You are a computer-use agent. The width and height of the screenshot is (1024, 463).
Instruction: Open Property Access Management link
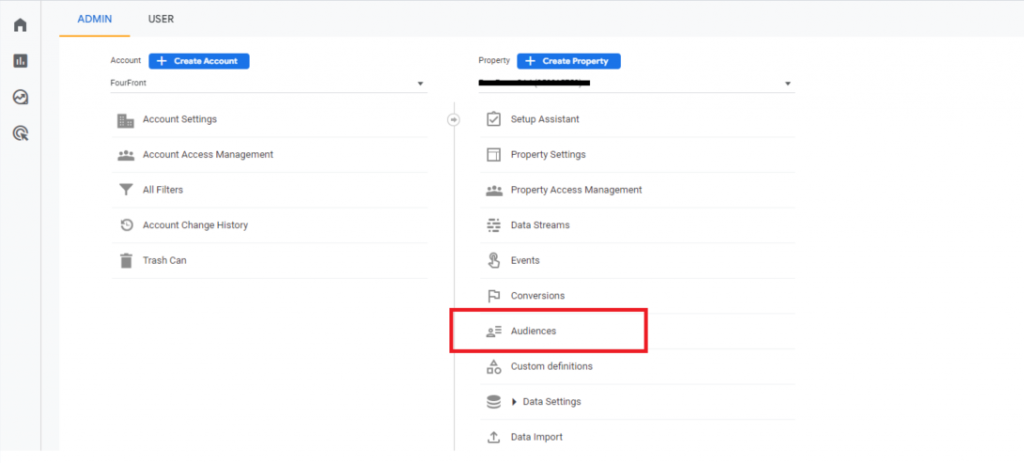[x=576, y=190]
